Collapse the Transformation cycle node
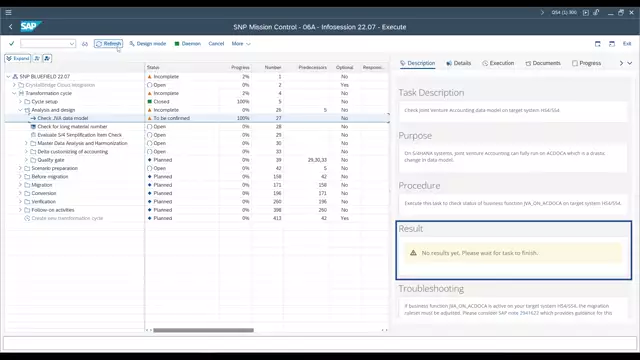 [14, 93]
